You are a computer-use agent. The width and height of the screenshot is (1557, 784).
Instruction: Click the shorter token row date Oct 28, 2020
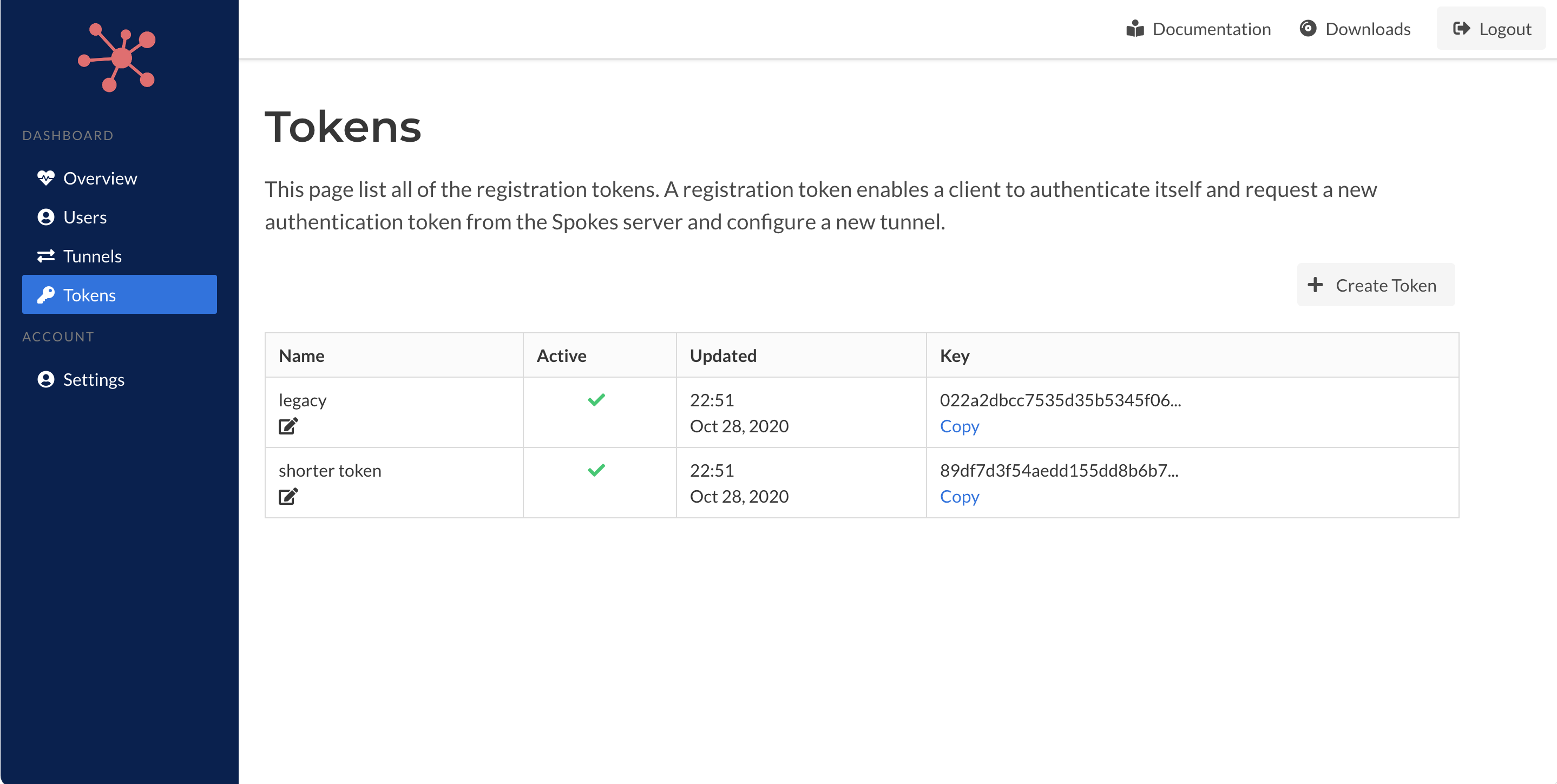point(739,496)
